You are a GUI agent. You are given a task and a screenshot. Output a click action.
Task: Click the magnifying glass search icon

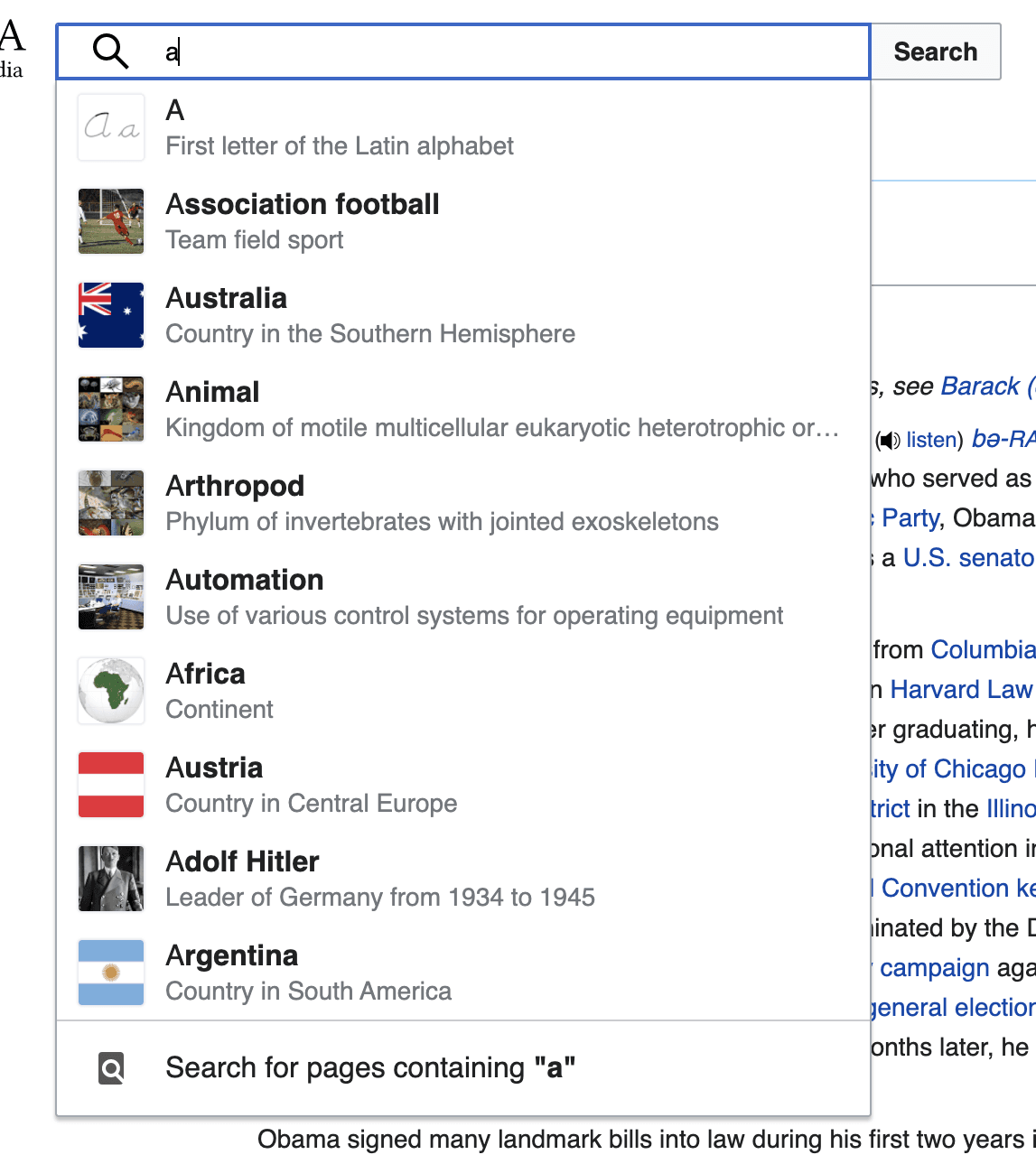[x=111, y=51]
